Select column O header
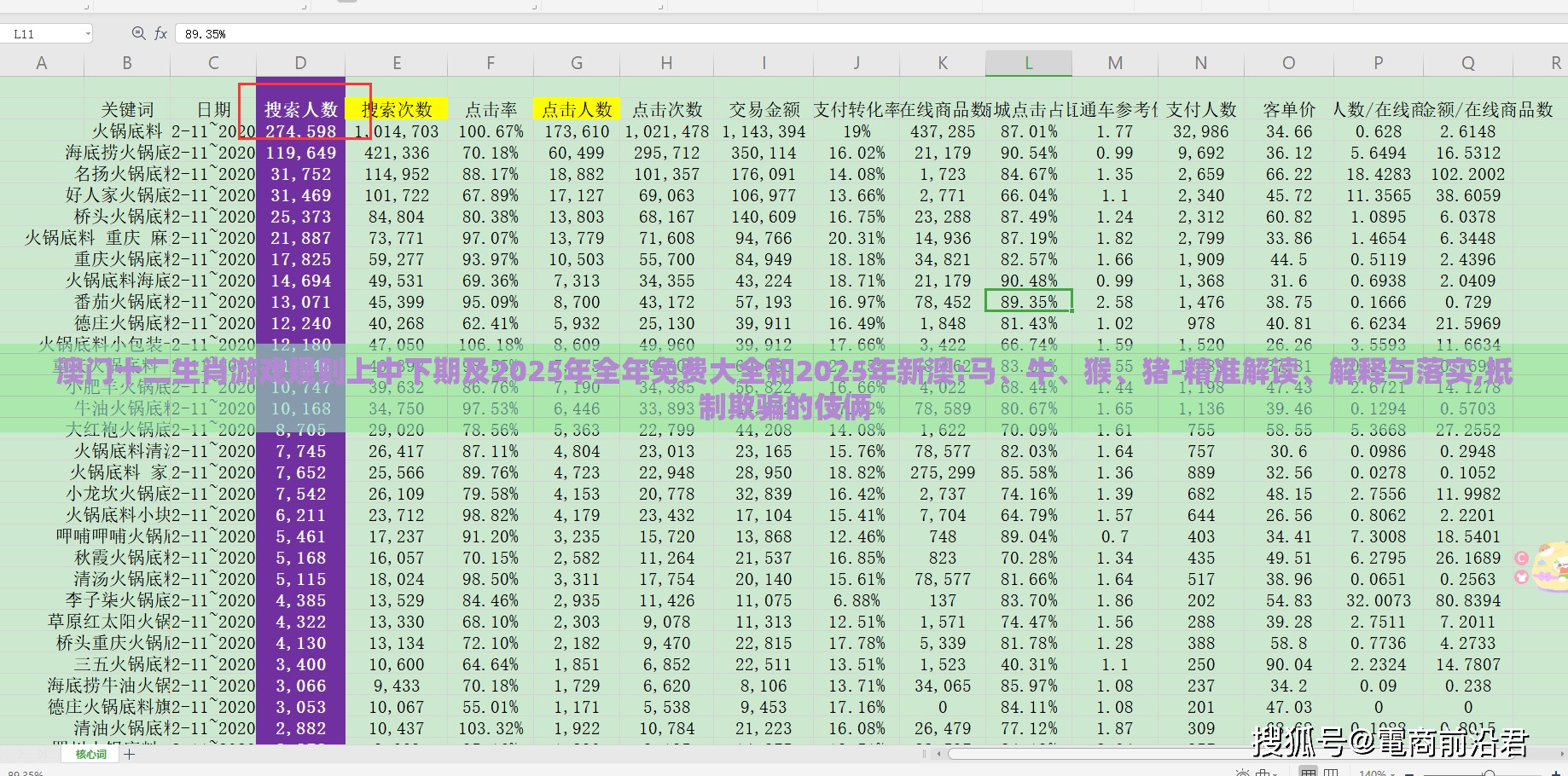The image size is (1568, 776). pos(1289,63)
